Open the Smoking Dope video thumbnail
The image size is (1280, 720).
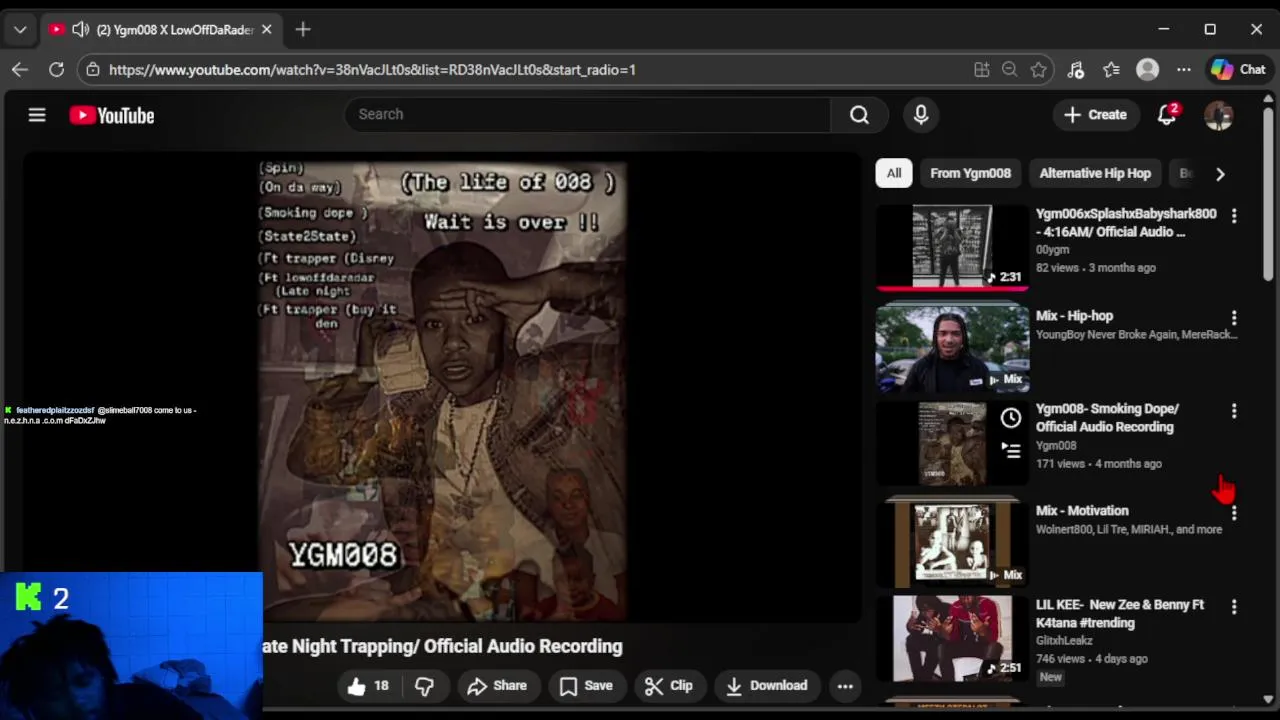pos(952,444)
